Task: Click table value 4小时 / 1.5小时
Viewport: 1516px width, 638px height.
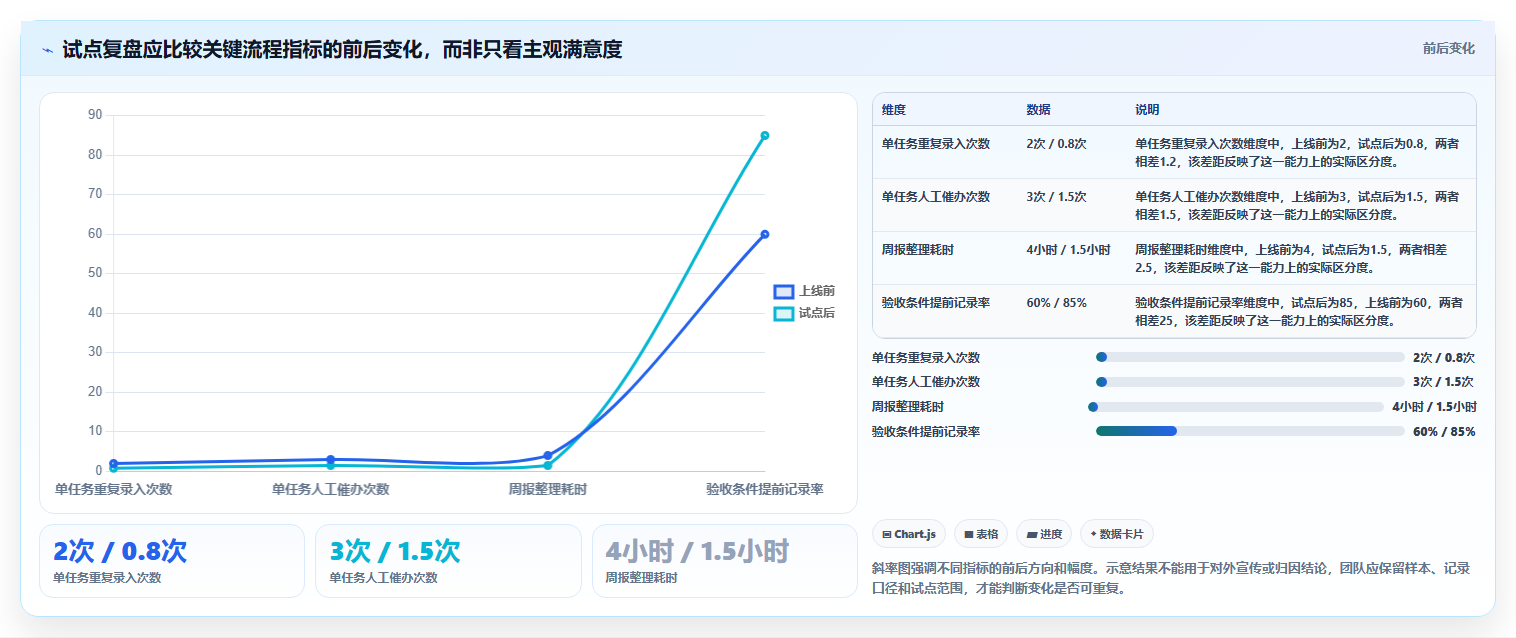Action: coord(1068,249)
